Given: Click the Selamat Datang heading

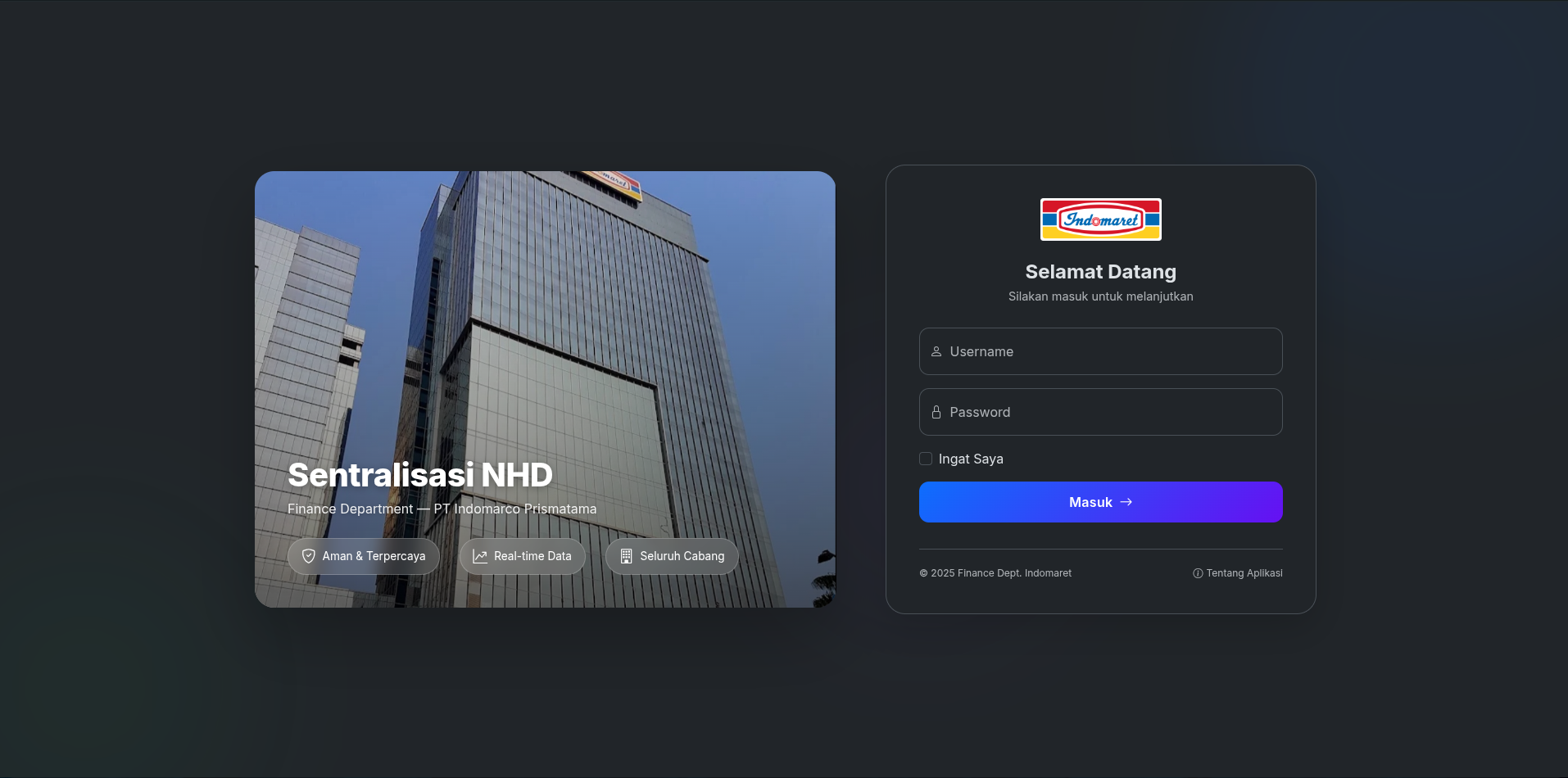Looking at the screenshot, I should [x=1100, y=272].
